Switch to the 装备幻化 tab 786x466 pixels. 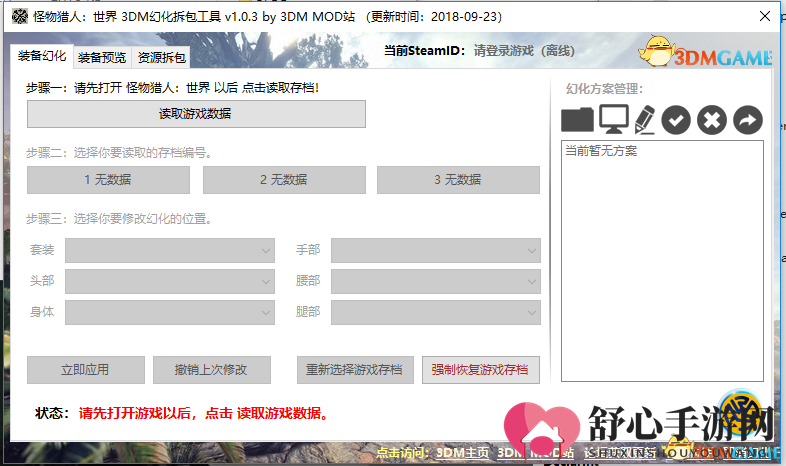click(42, 56)
